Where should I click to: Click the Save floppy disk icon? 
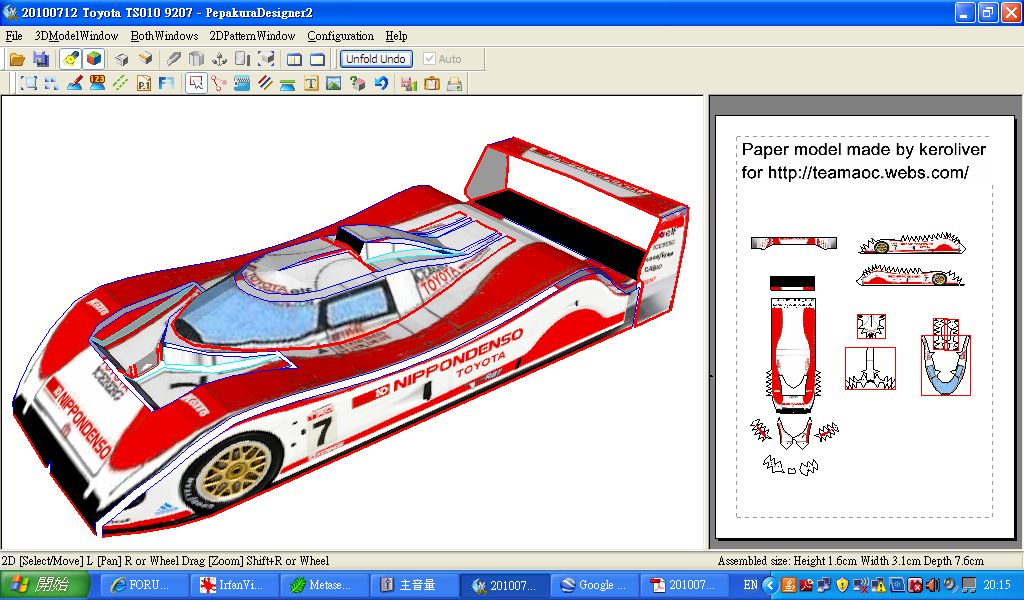coord(41,59)
